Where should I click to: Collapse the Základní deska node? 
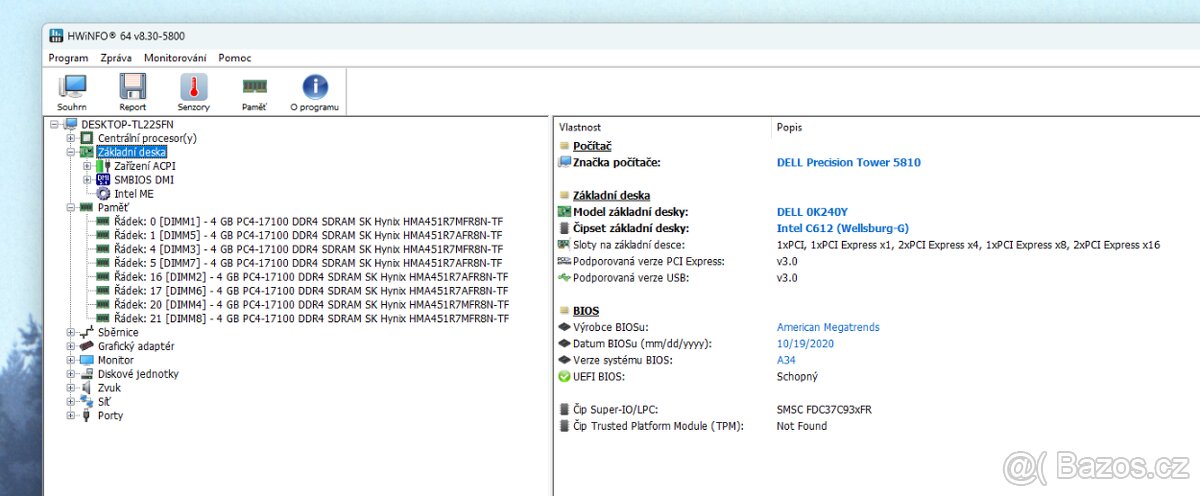pyautogui.click(x=71, y=152)
